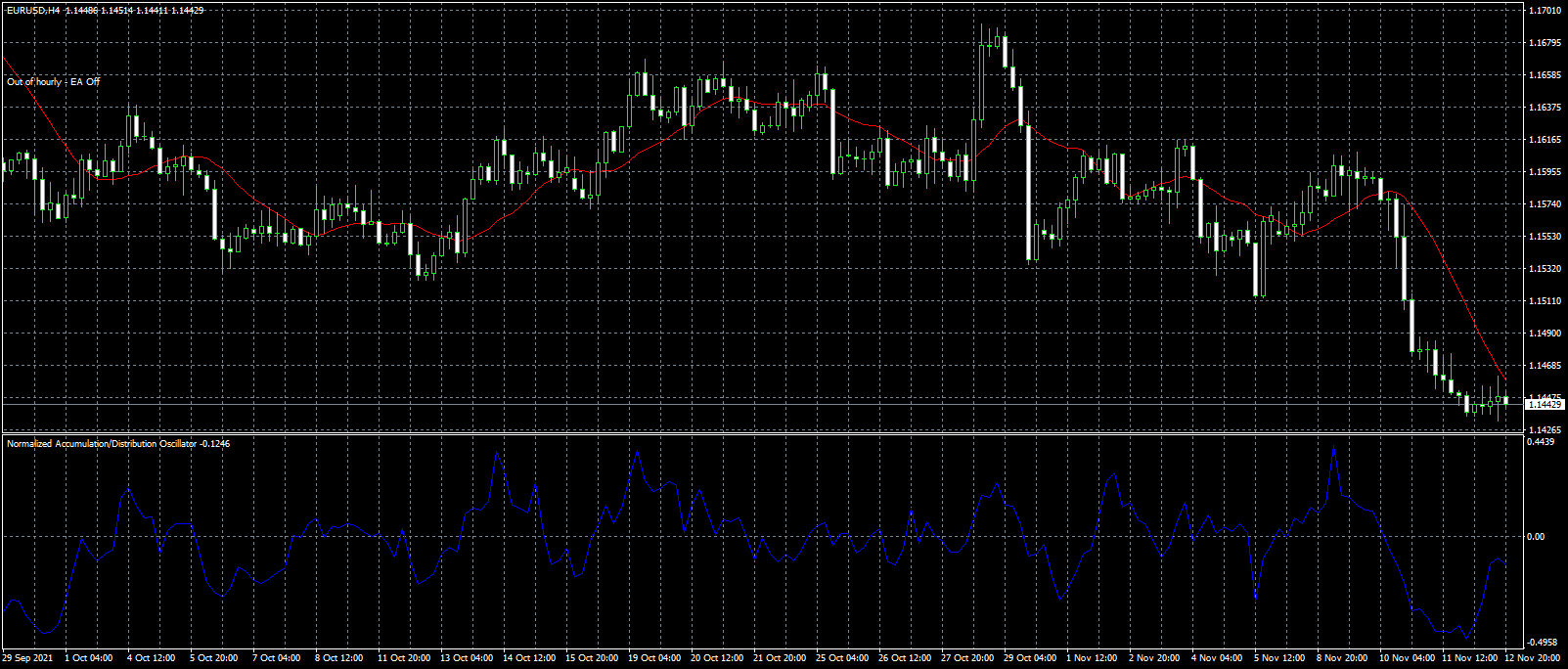Click the 1.15320 price axis label
This screenshot has width=1568, height=669.
coord(1545,269)
